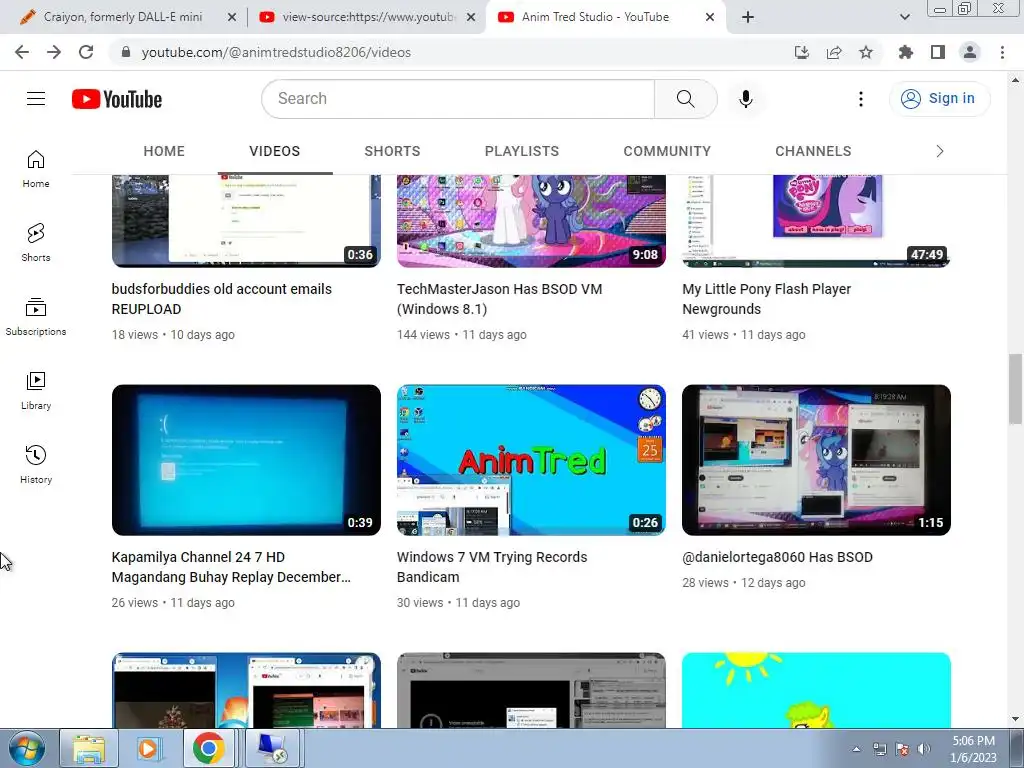1024x768 pixels.
Task: Select the VIDEOS tab
Action: [274, 152]
